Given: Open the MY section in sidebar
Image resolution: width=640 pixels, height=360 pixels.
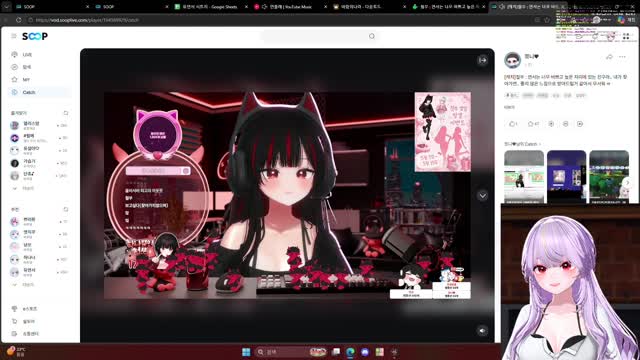Looking at the screenshot, I should click(x=40, y=80).
